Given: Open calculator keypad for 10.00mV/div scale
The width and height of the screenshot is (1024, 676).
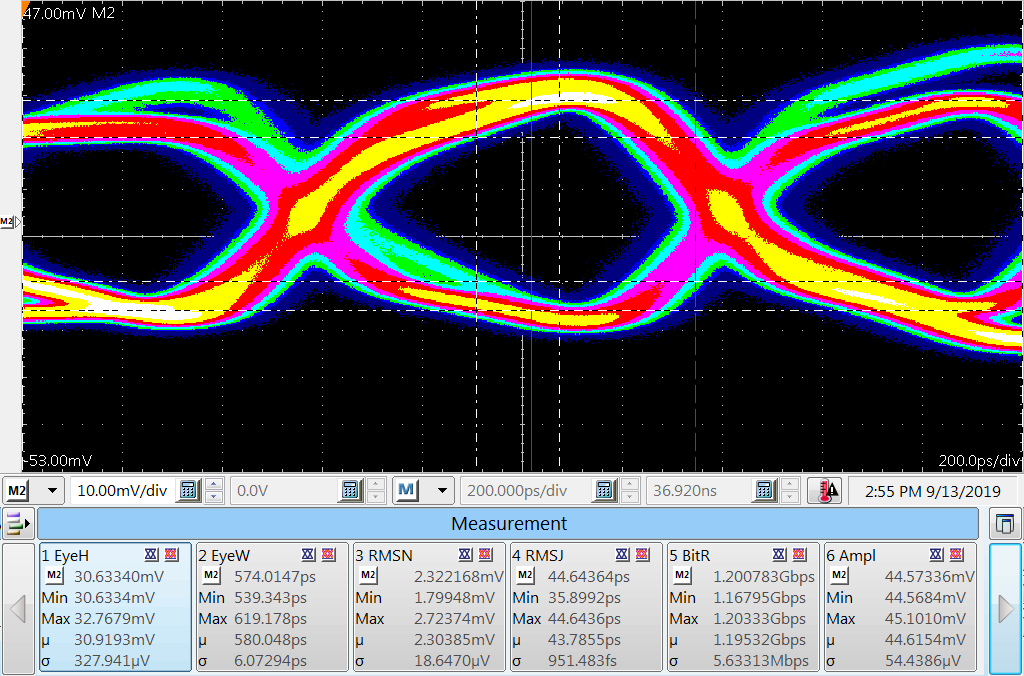Looking at the screenshot, I should (x=187, y=490).
